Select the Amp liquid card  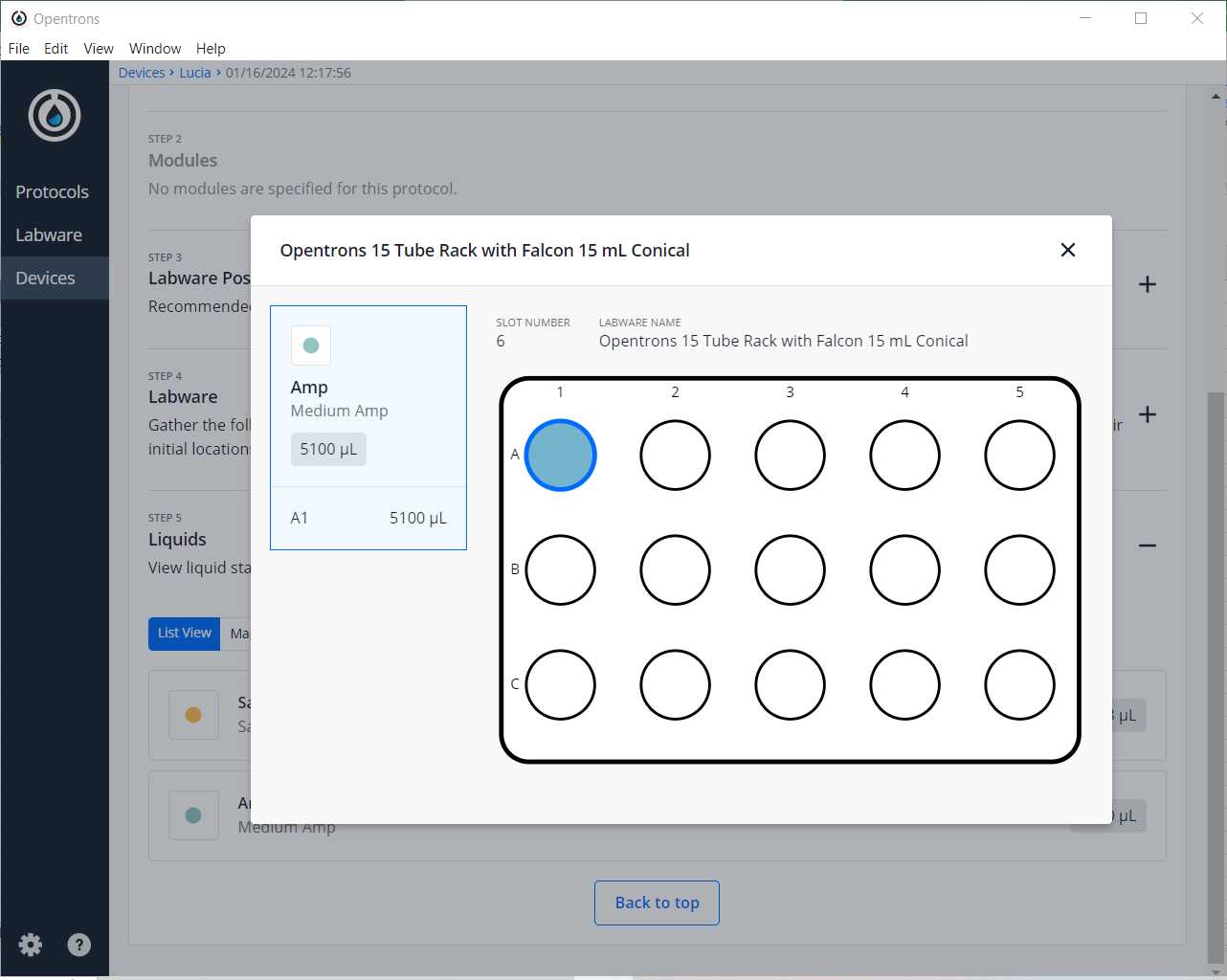368,428
